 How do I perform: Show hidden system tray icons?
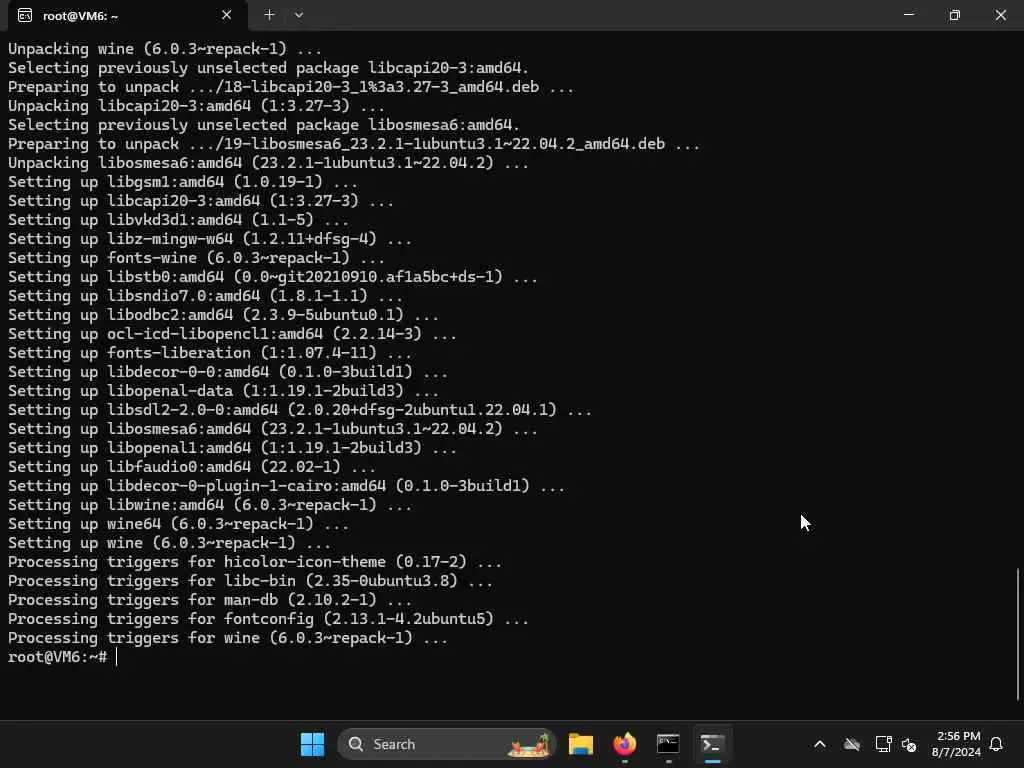pos(820,744)
